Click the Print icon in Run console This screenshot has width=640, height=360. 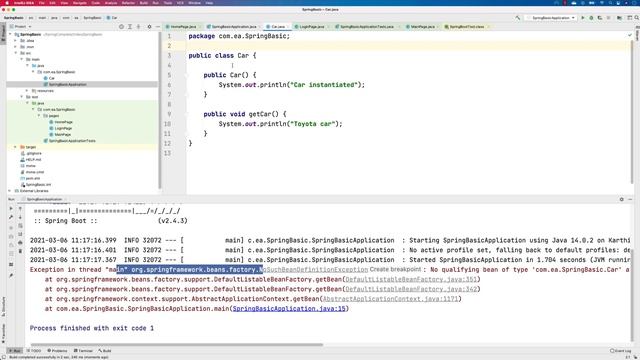tap(20, 243)
